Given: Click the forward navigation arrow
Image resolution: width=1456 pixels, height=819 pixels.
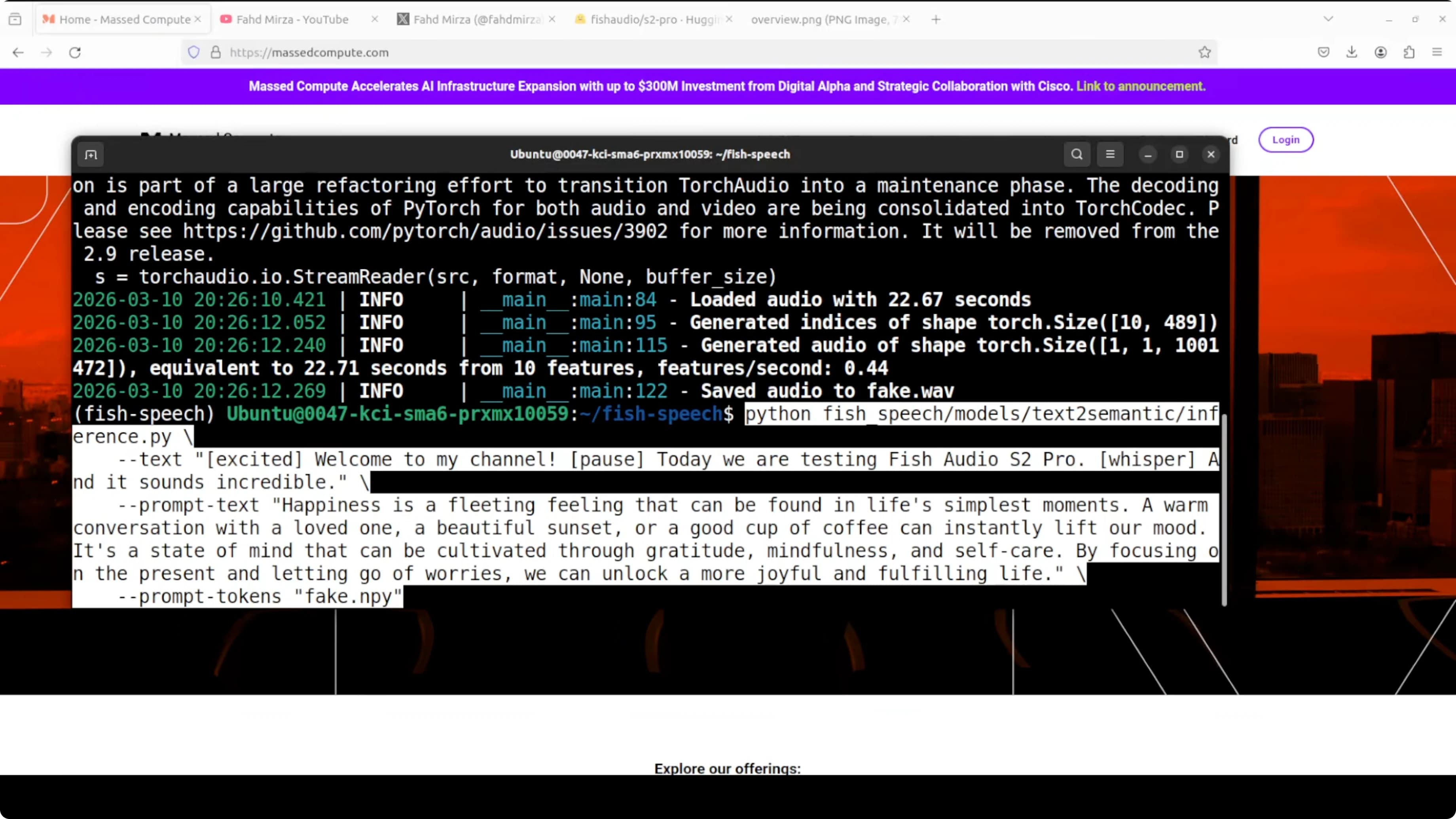Looking at the screenshot, I should 46,52.
